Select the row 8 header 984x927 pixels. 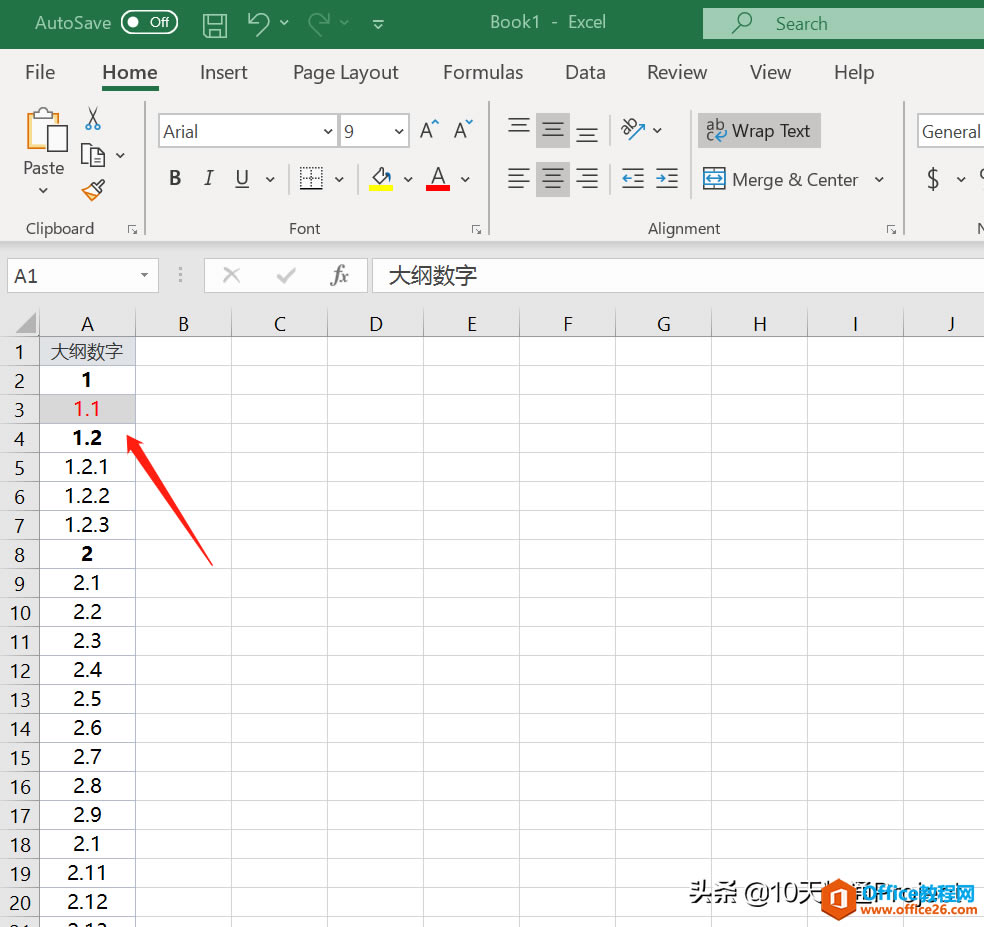coord(19,554)
